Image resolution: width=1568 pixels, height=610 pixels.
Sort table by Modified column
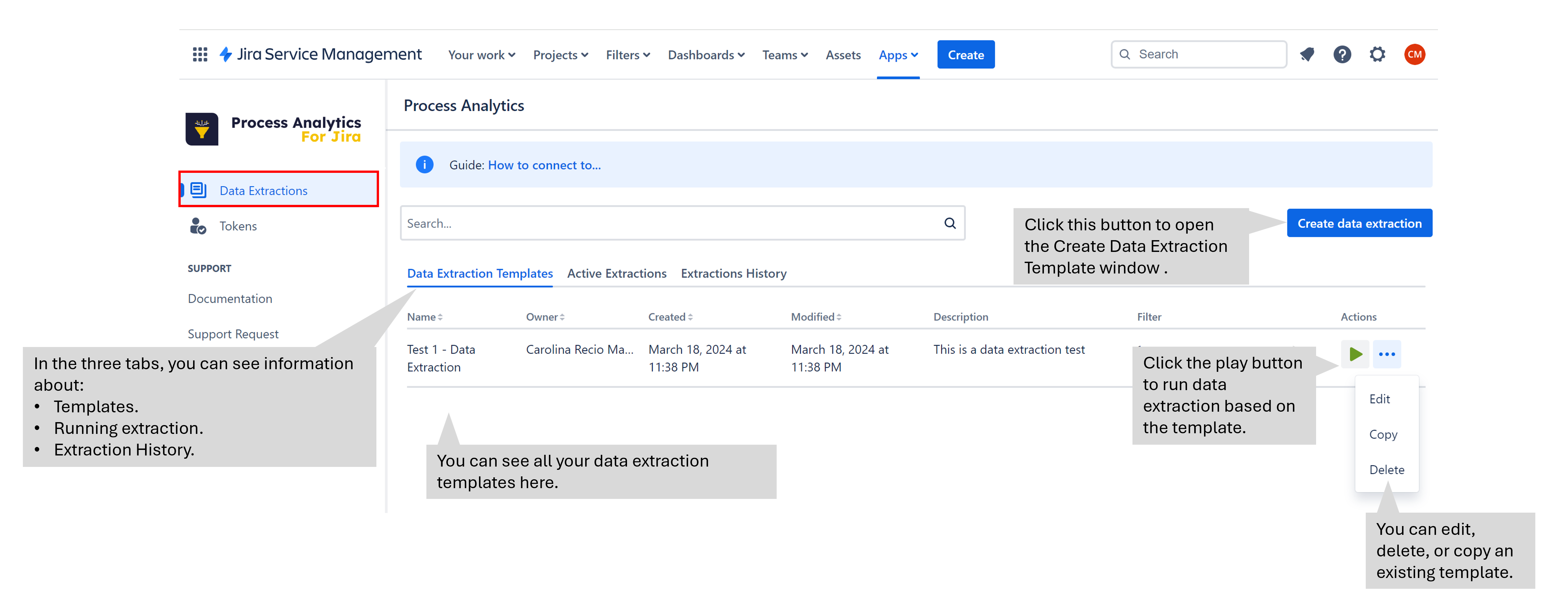816,317
